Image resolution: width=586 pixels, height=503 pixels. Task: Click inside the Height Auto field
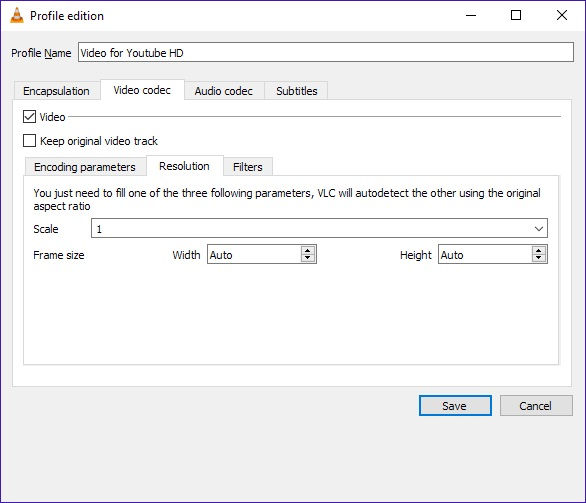[x=485, y=254]
